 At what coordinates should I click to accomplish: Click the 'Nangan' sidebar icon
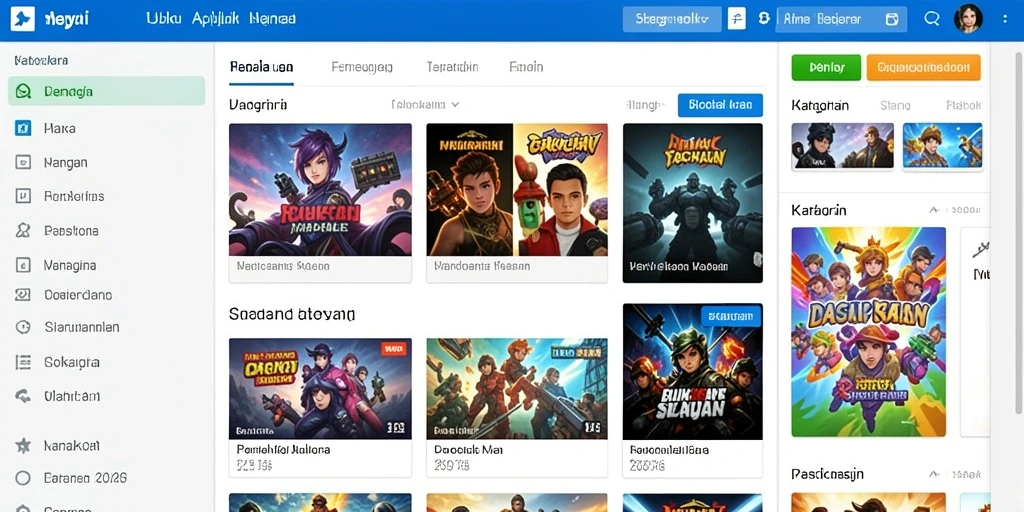coord(23,162)
